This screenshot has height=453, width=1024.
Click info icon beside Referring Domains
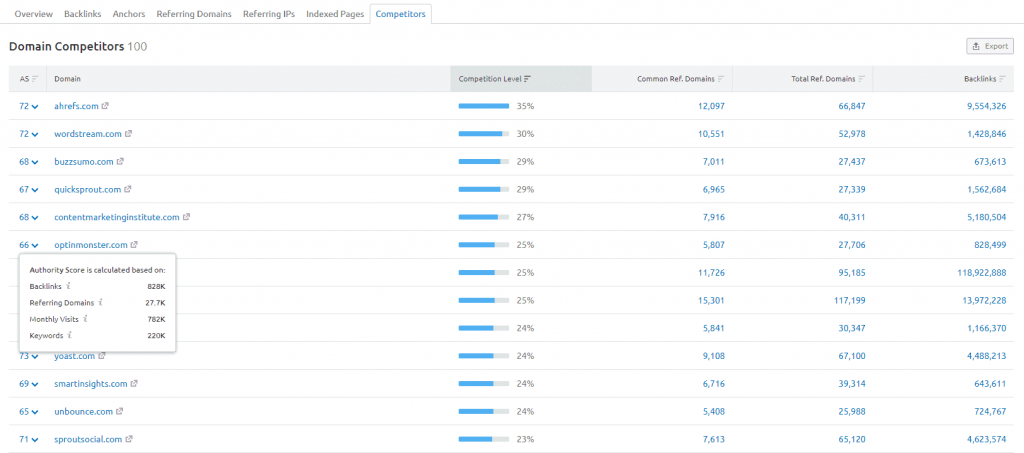[x=101, y=302]
